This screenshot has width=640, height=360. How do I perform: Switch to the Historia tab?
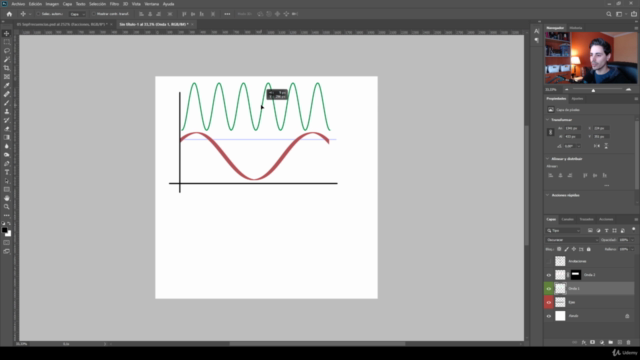(576, 28)
